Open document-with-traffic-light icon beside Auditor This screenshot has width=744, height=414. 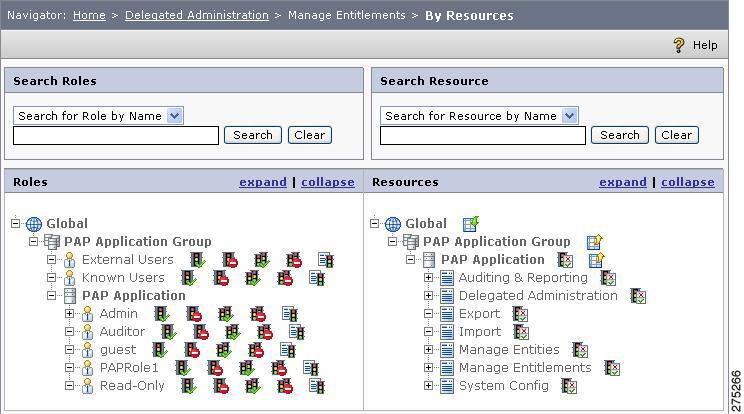tap(297, 332)
